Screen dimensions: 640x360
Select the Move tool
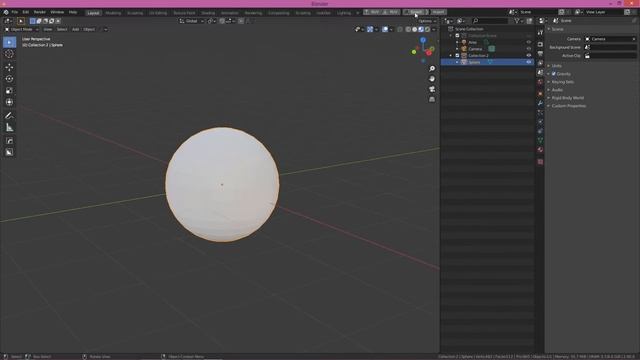click(9, 67)
